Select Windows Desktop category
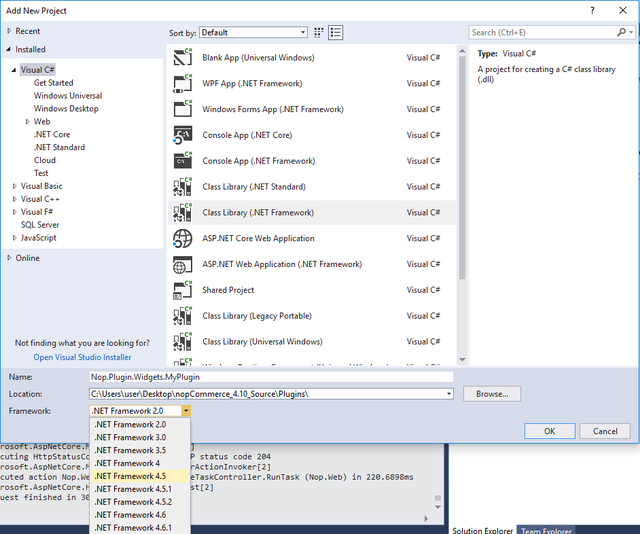Image resolution: width=640 pixels, height=534 pixels. (66, 109)
